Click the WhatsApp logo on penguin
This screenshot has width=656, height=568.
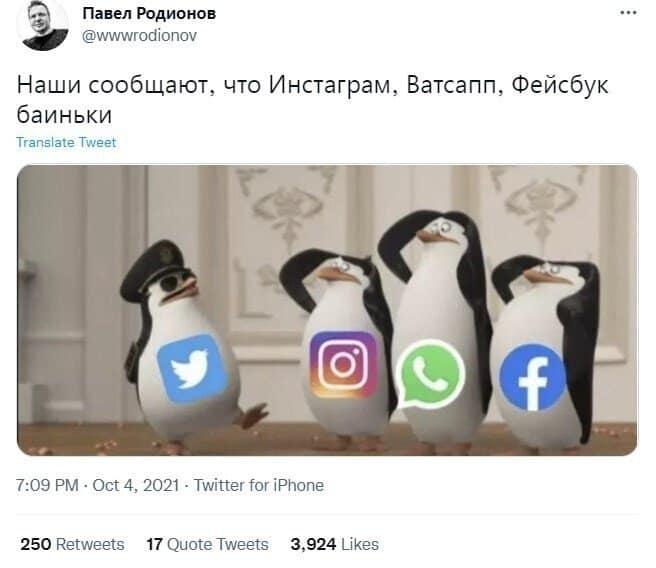[x=430, y=374]
